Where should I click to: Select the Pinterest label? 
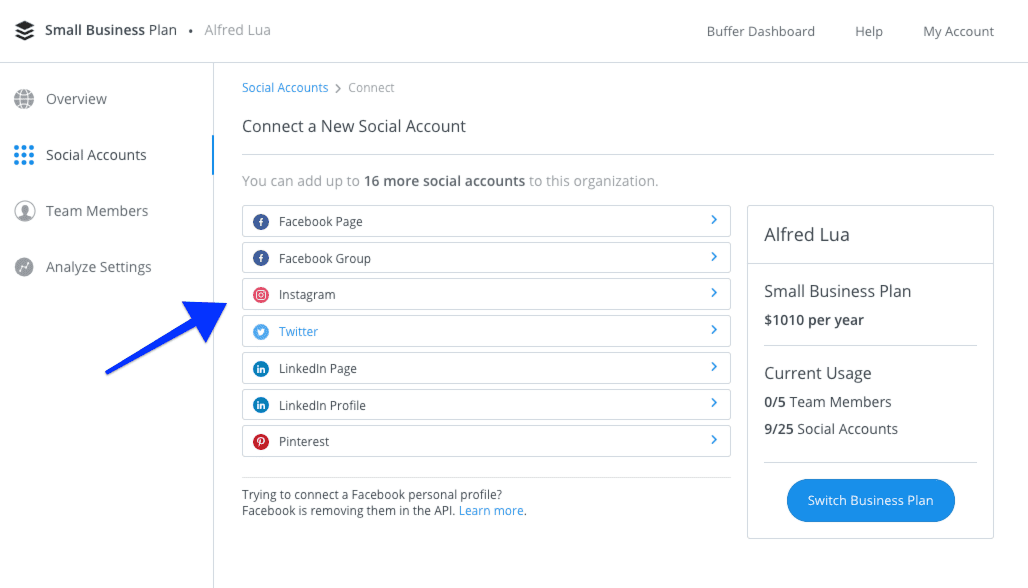(x=304, y=442)
